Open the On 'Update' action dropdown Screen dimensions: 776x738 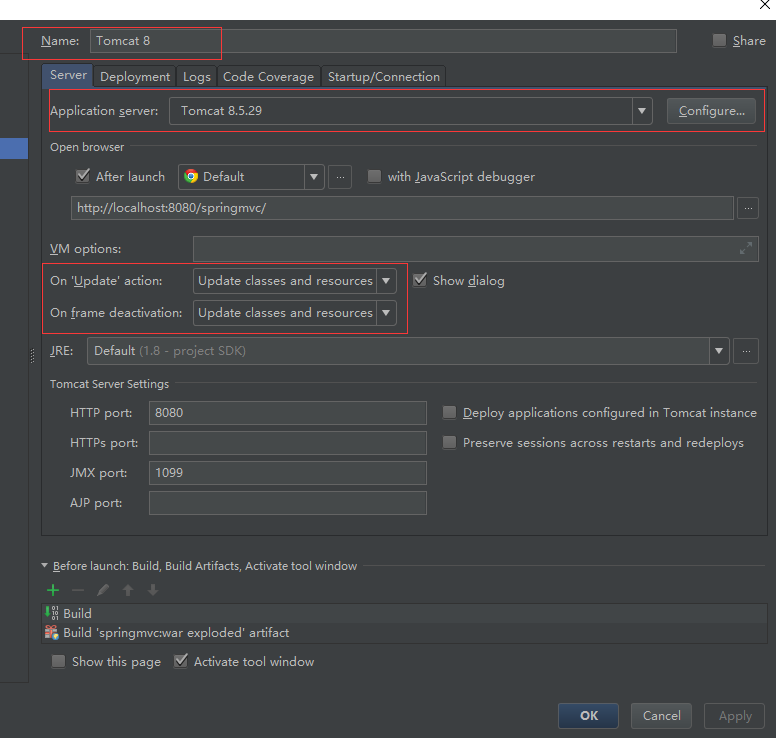[386, 281]
